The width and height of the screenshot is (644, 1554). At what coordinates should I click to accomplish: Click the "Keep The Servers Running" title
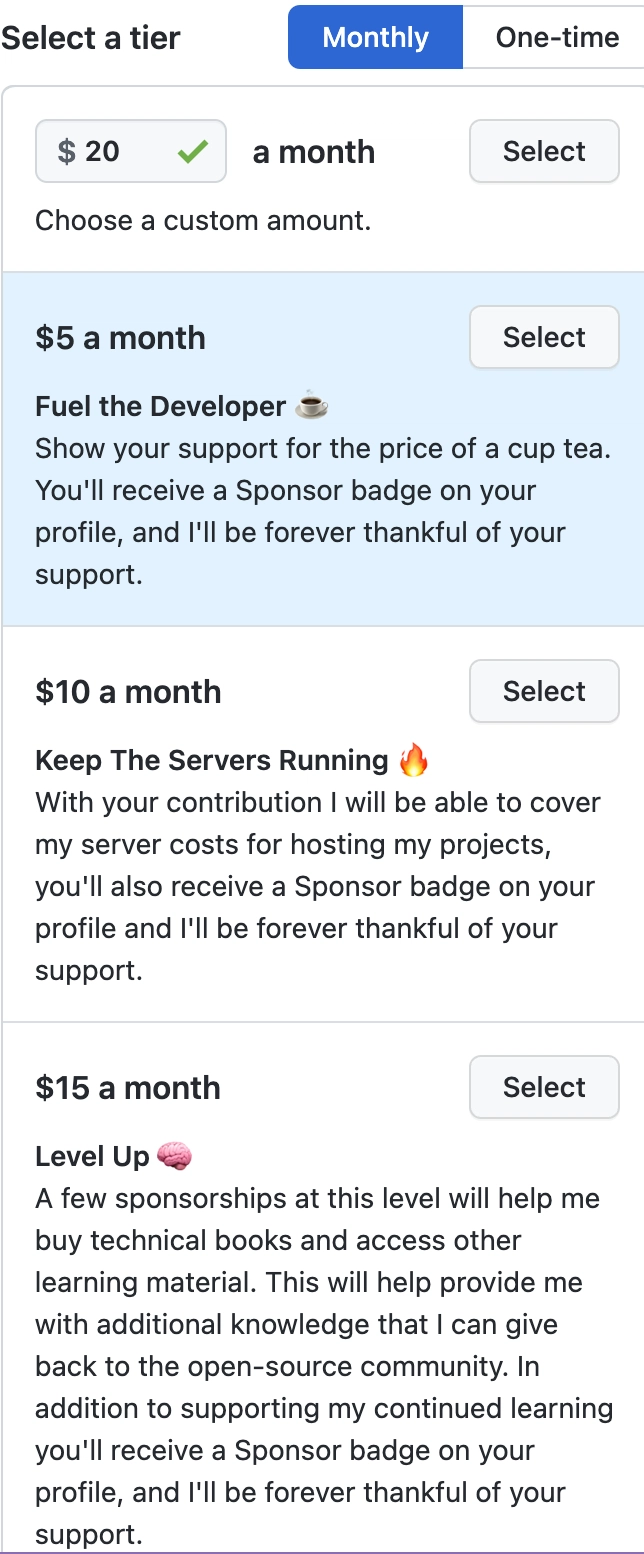click(x=211, y=760)
